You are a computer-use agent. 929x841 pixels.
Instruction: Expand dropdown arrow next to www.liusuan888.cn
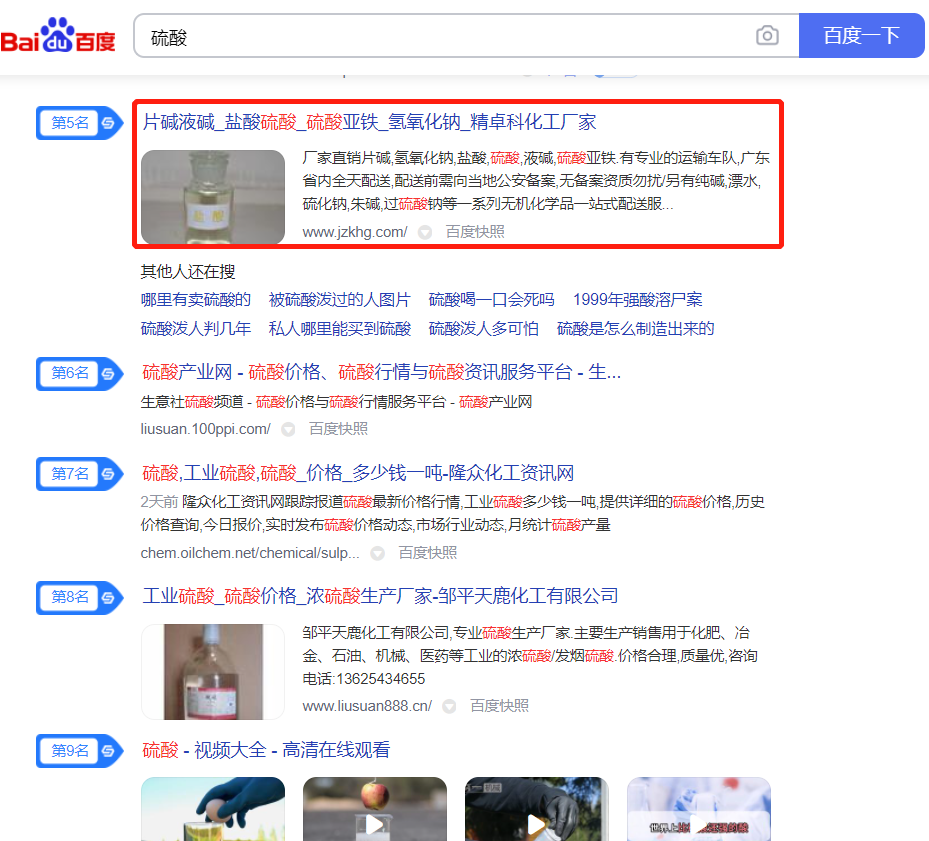(450, 706)
